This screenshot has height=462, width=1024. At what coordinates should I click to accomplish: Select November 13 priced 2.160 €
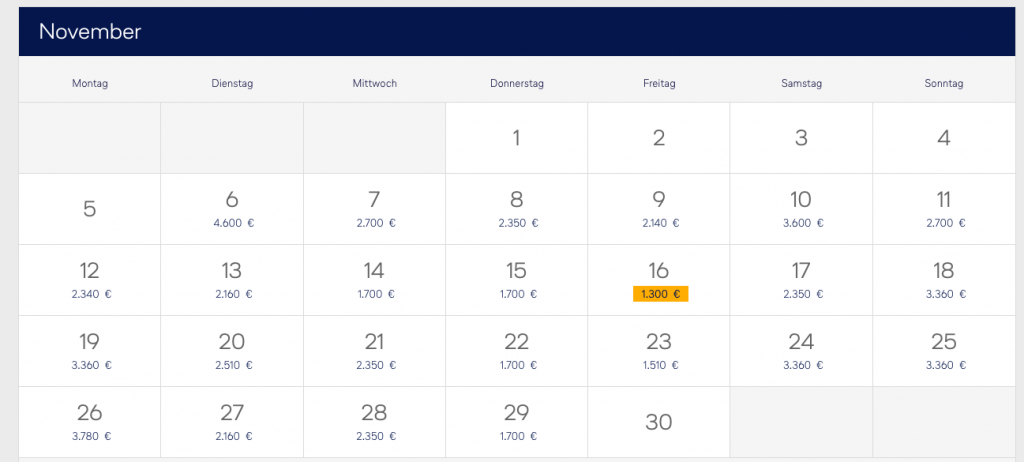232,280
